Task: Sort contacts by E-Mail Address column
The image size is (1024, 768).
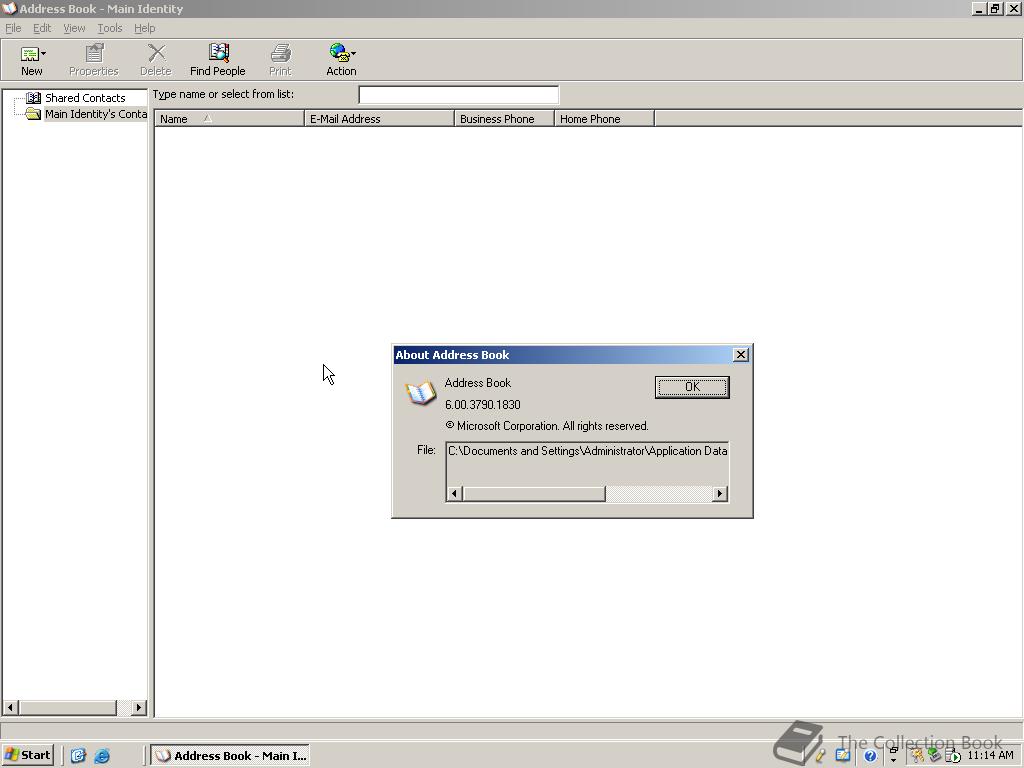Action: click(x=379, y=119)
